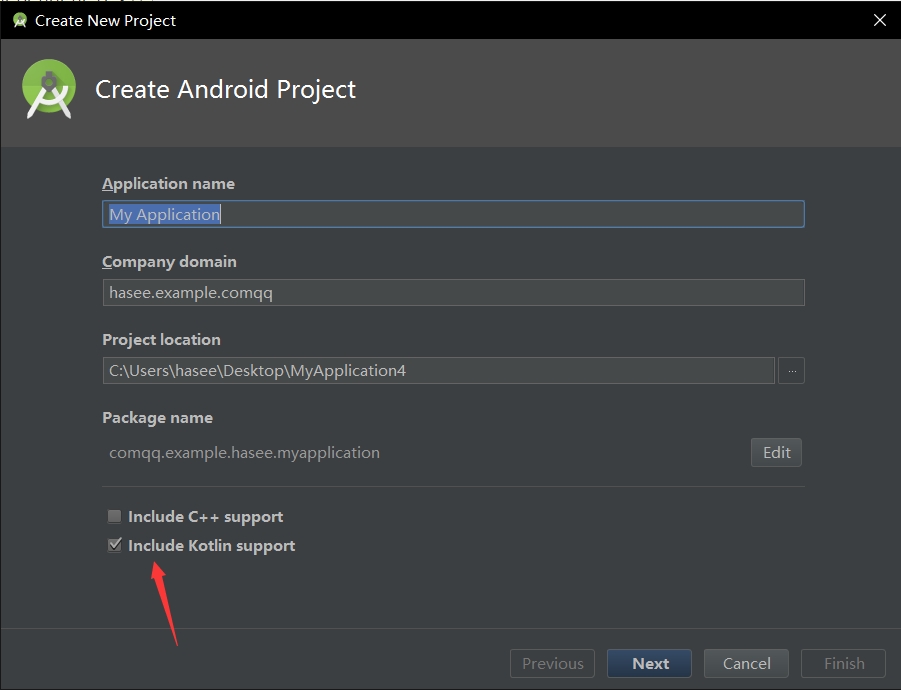Click the Application name label
901x691 pixels.
(x=168, y=184)
